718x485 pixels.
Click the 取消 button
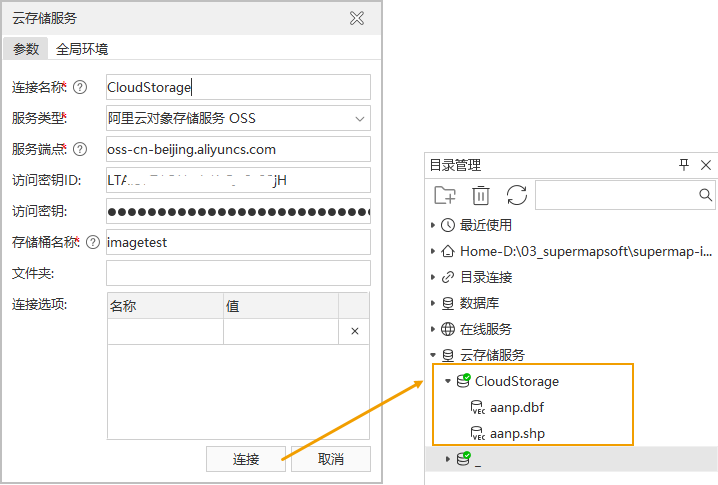click(330, 459)
